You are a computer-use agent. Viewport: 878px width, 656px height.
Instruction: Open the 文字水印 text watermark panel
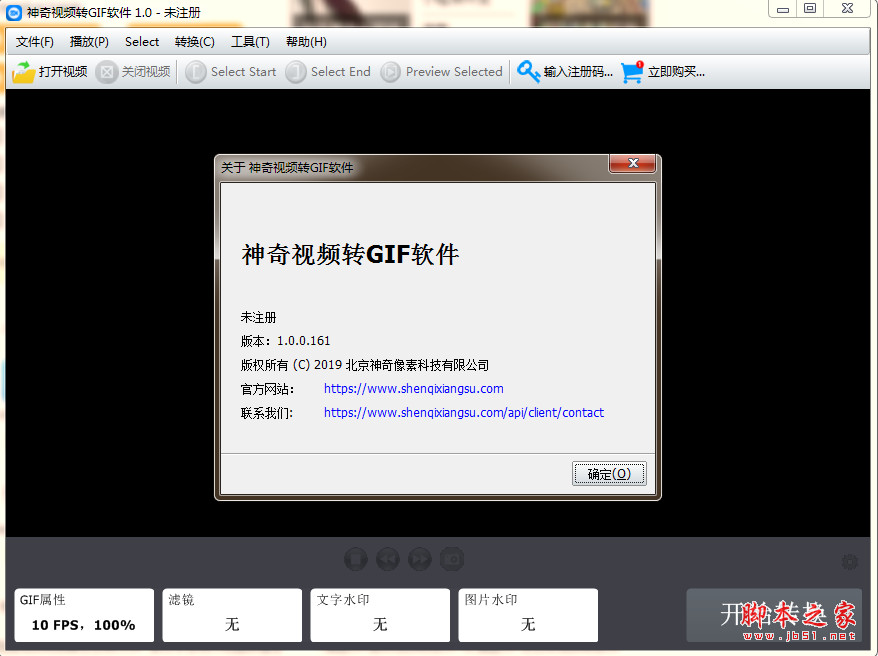(379, 615)
